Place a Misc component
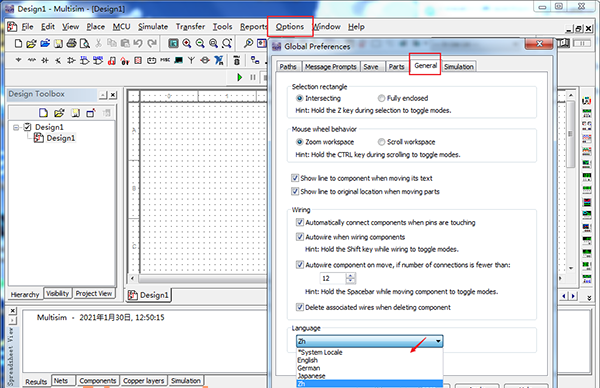The width and height of the screenshot is (600, 388). click(165, 60)
